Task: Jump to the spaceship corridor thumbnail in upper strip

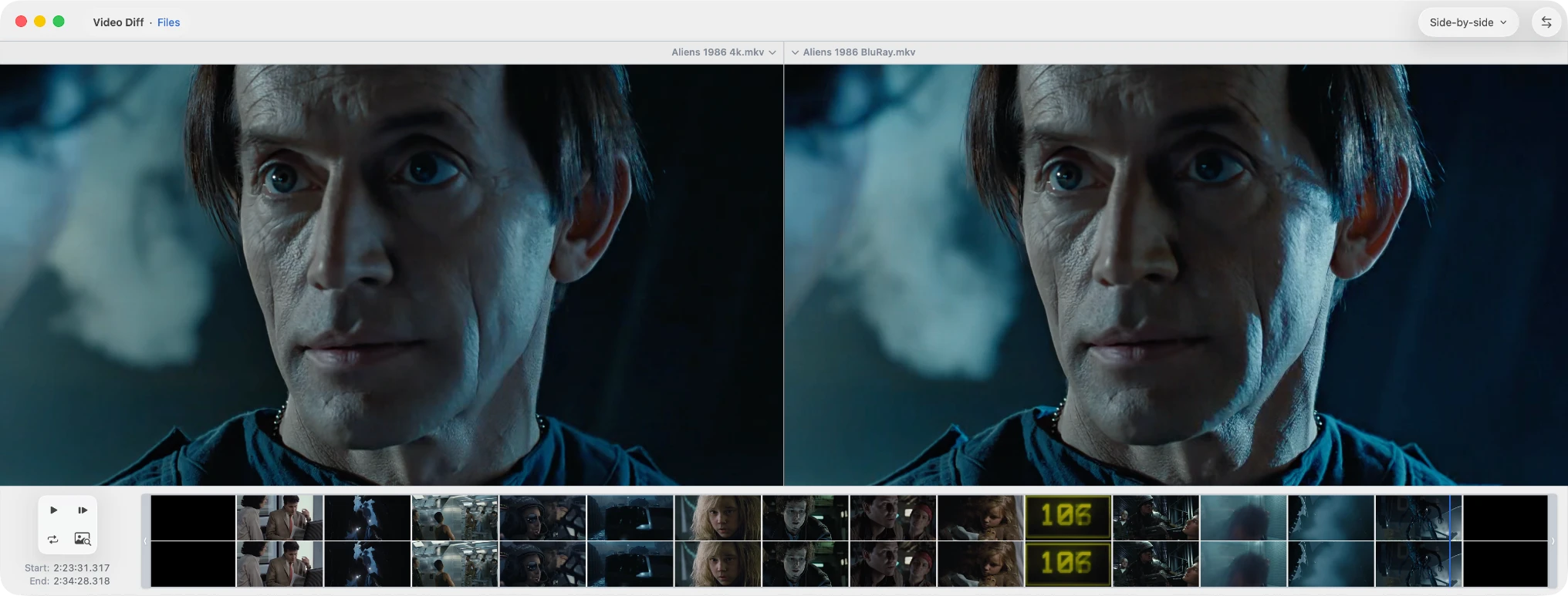Action: [455, 517]
